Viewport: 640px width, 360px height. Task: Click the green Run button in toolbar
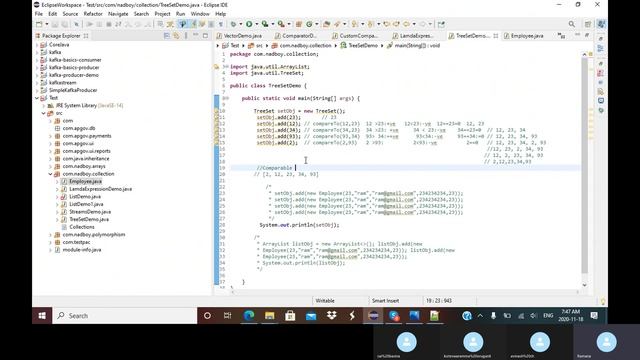point(249,24)
